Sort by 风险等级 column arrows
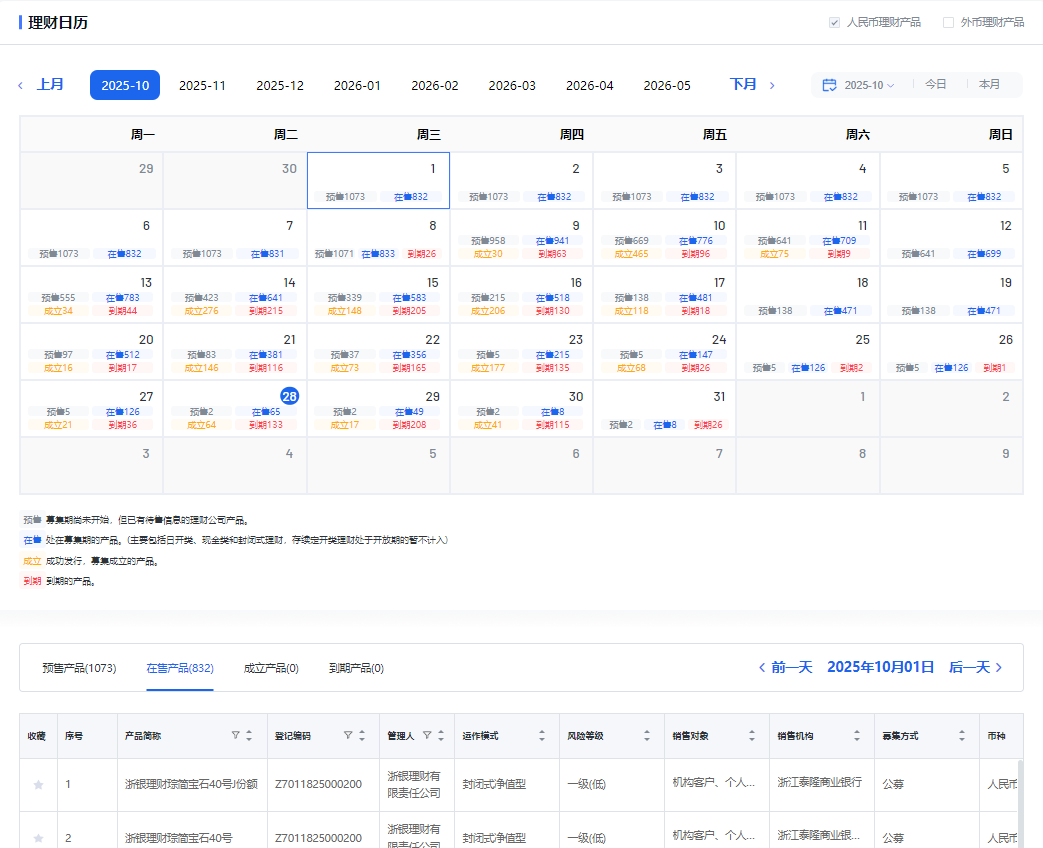This screenshot has width=1043, height=848. point(647,735)
